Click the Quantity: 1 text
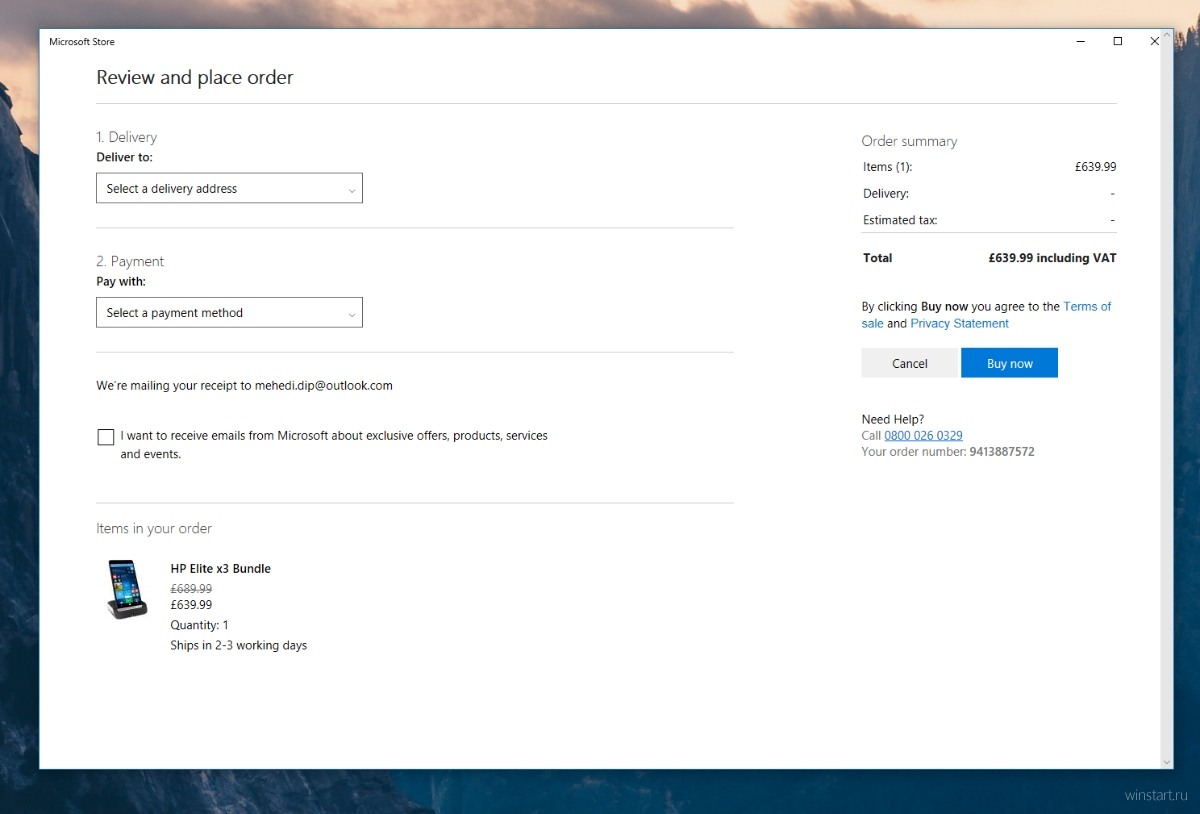Image resolution: width=1200 pixels, height=814 pixels. 199,625
